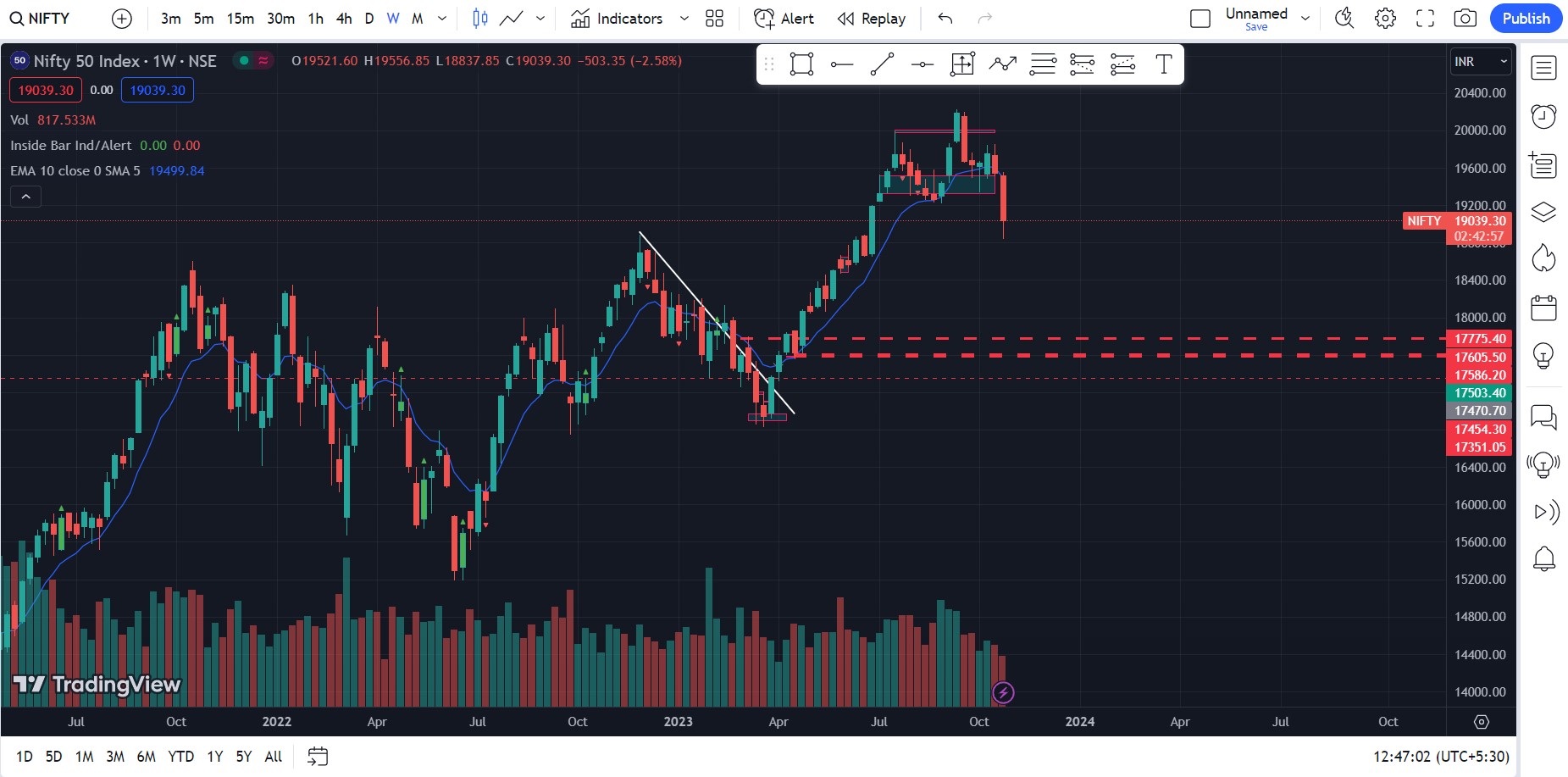Screen dimensions: 1568x777
Task: Toggle the layout checkbox beside Unnamed
Action: (1200, 19)
